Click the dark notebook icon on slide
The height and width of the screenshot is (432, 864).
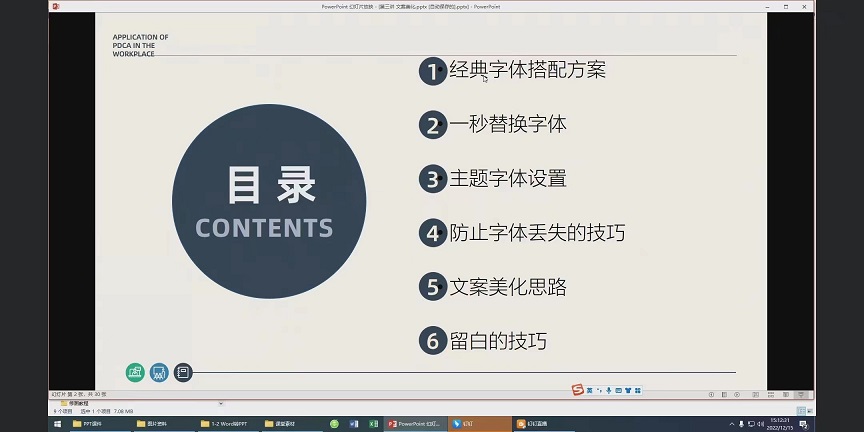coord(182,372)
